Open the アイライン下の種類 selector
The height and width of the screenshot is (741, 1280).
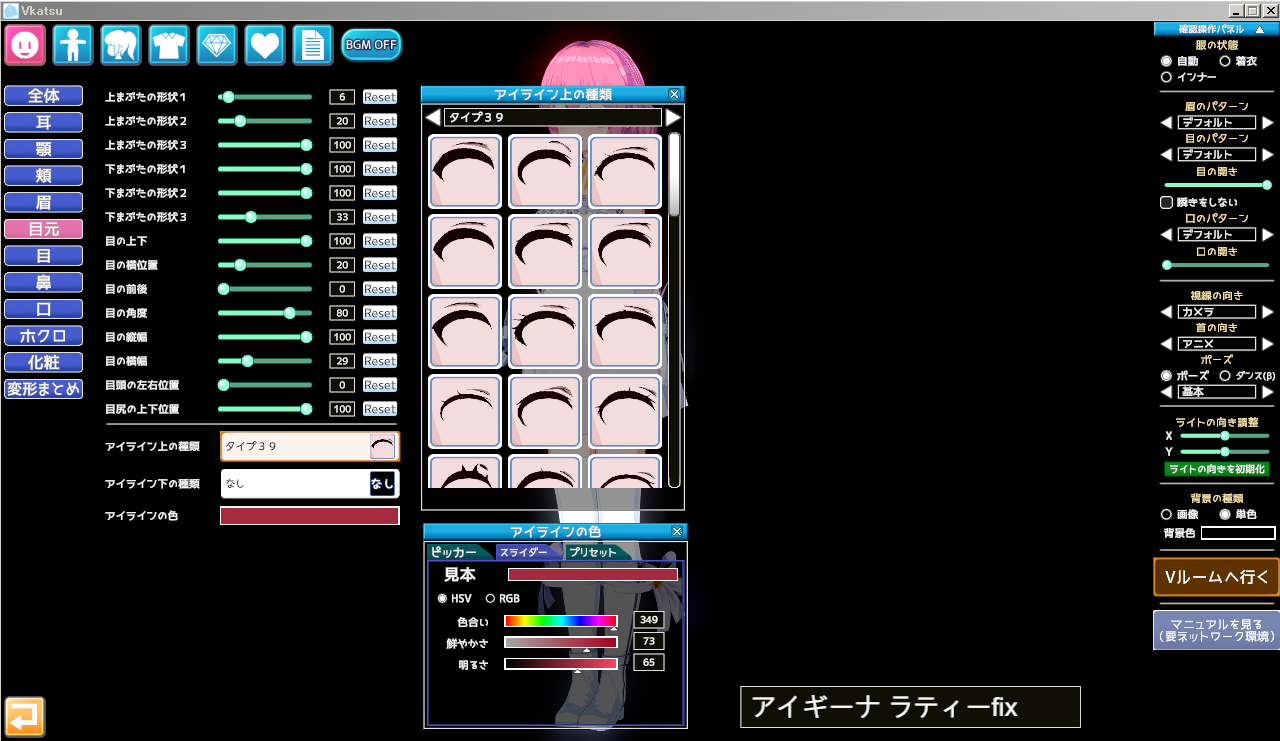tap(309, 484)
